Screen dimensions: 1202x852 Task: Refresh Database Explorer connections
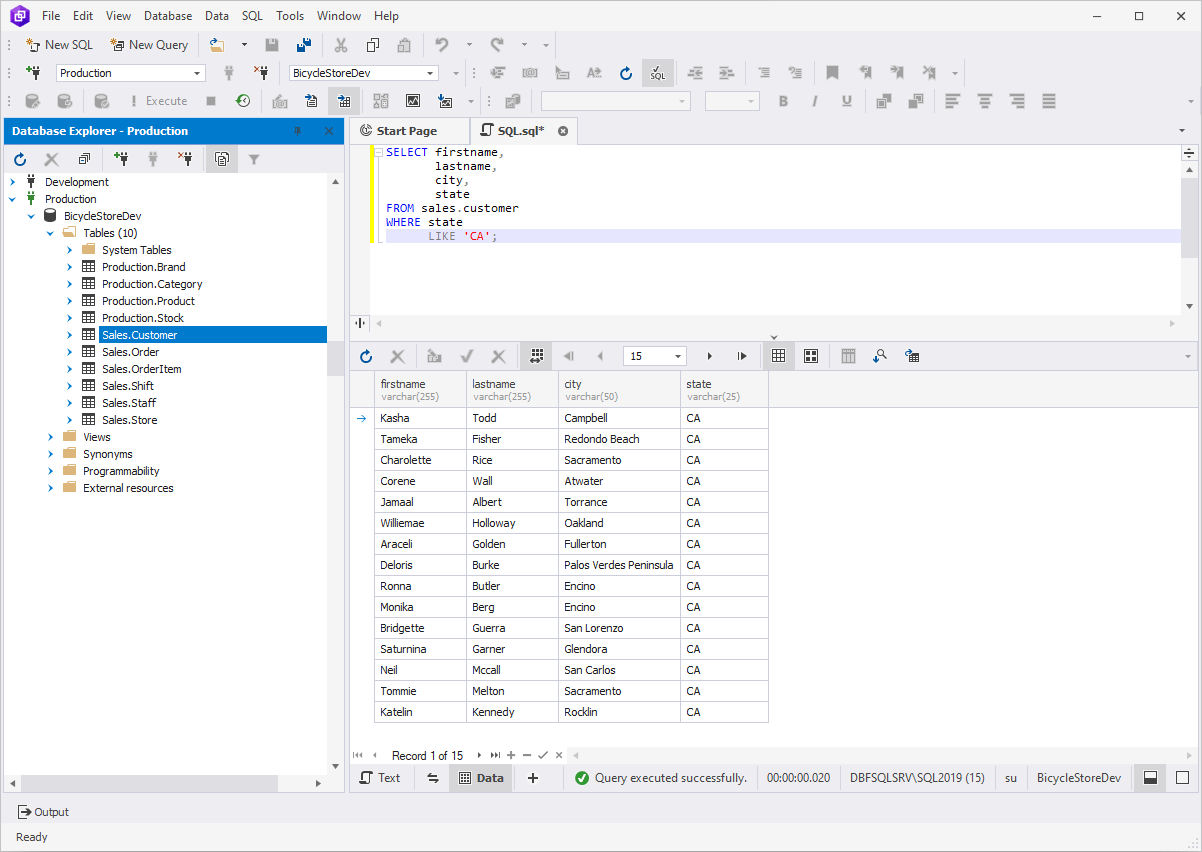pos(19,158)
